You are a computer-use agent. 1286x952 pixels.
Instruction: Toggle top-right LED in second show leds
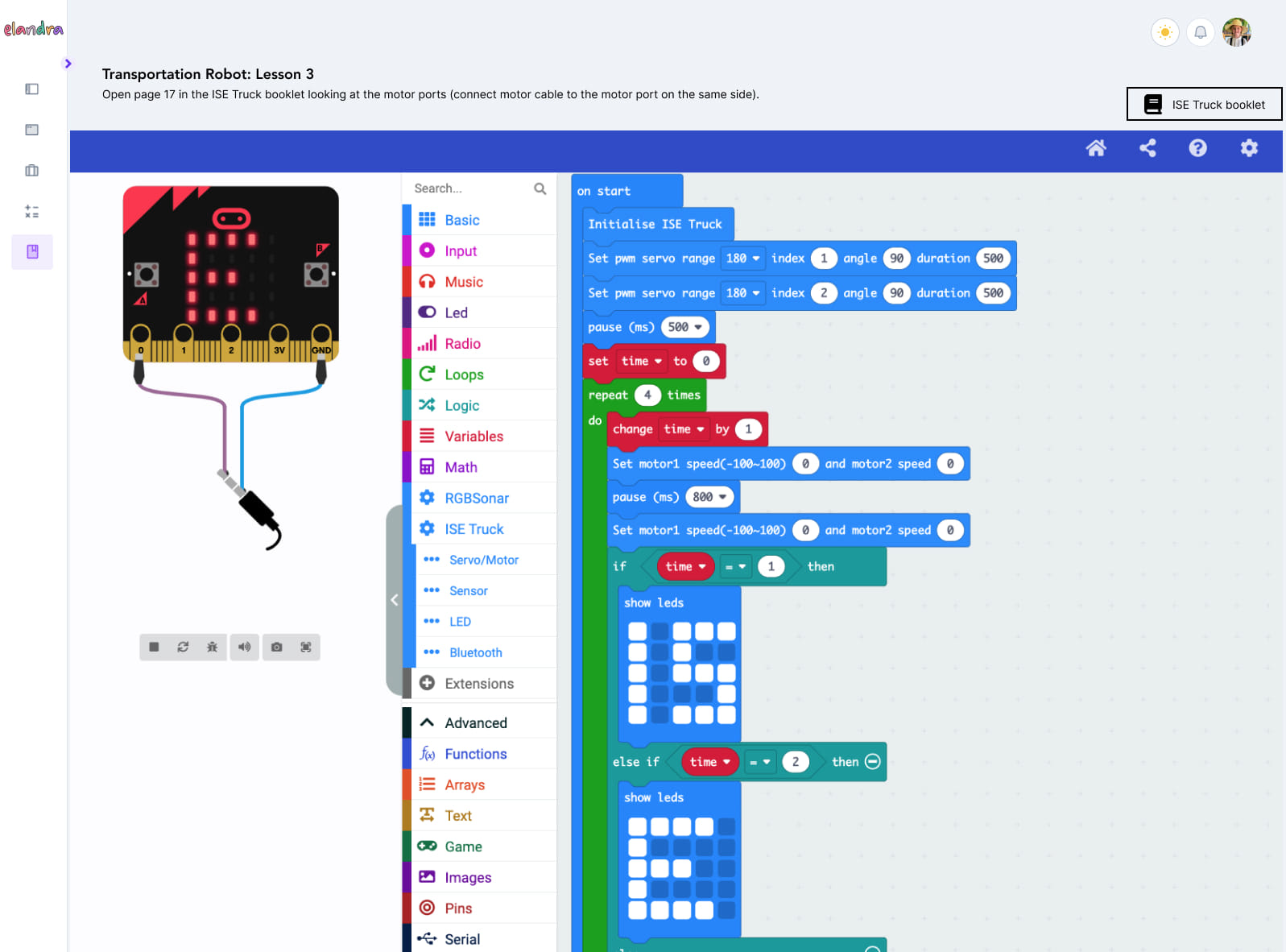point(726,826)
